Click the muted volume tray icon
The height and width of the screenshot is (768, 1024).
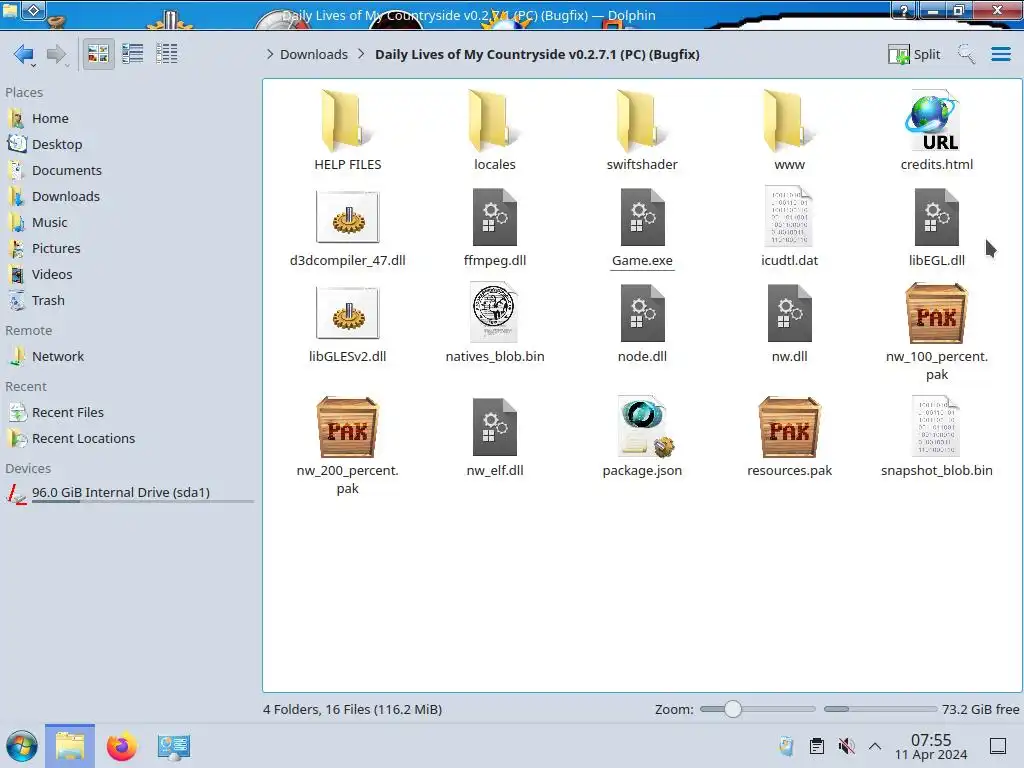click(x=846, y=746)
